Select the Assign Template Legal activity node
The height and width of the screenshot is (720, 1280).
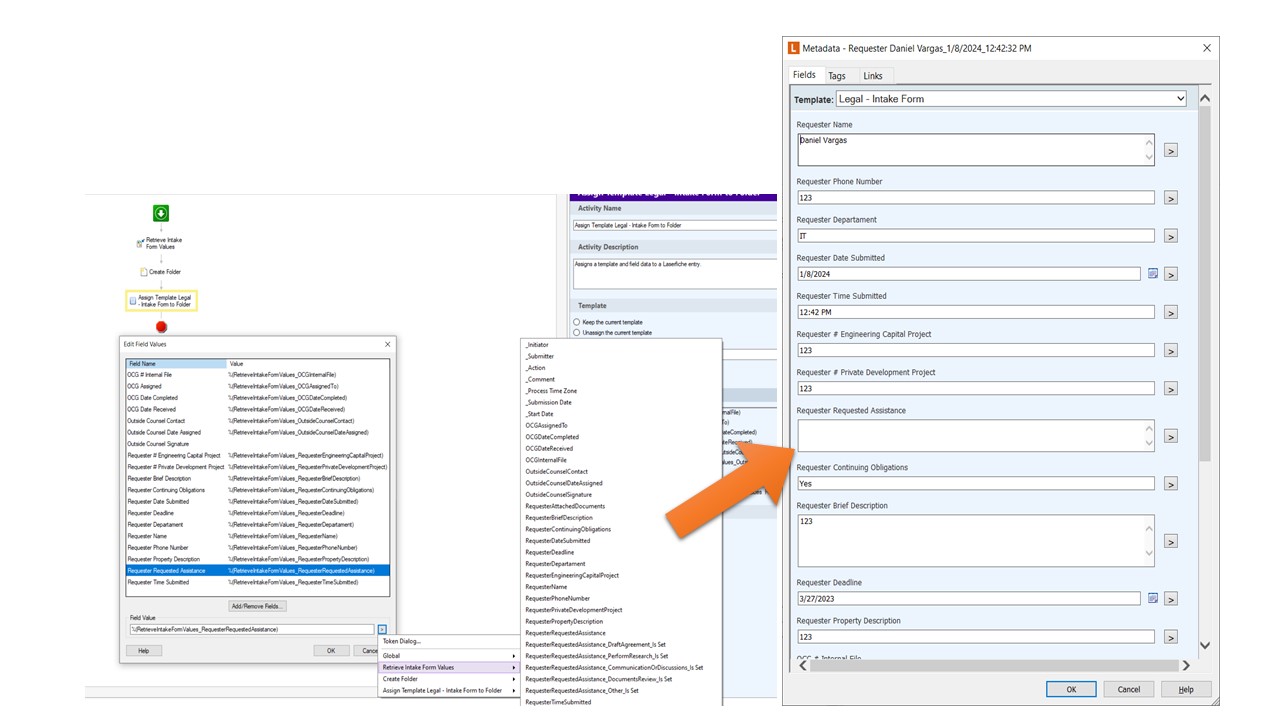pos(161,300)
